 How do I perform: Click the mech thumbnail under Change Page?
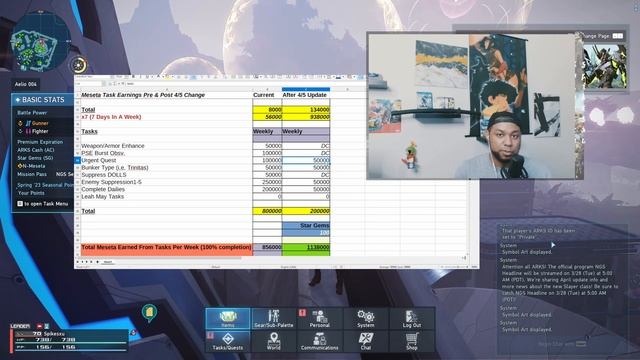pyautogui.click(x=605, y=66)
